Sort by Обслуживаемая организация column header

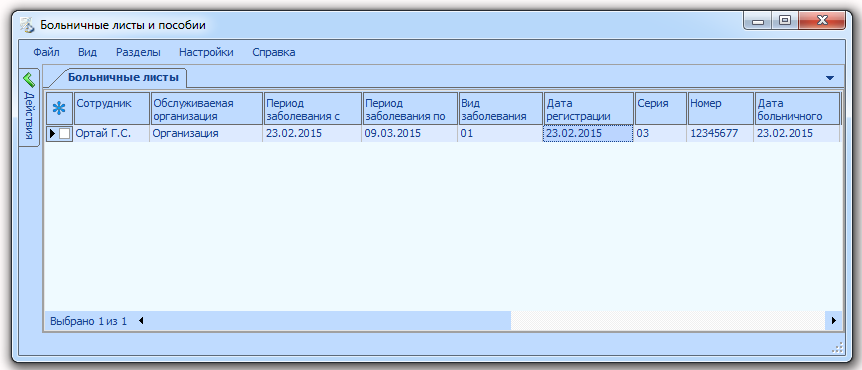coord(207,108)
